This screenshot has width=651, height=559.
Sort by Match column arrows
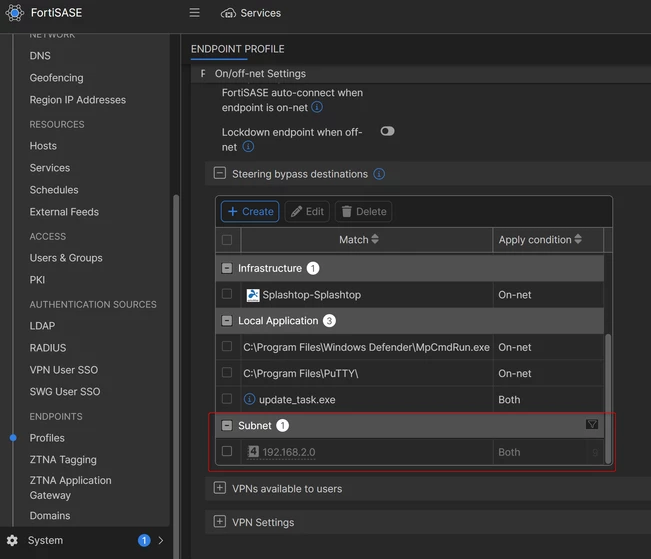point(375,239)
